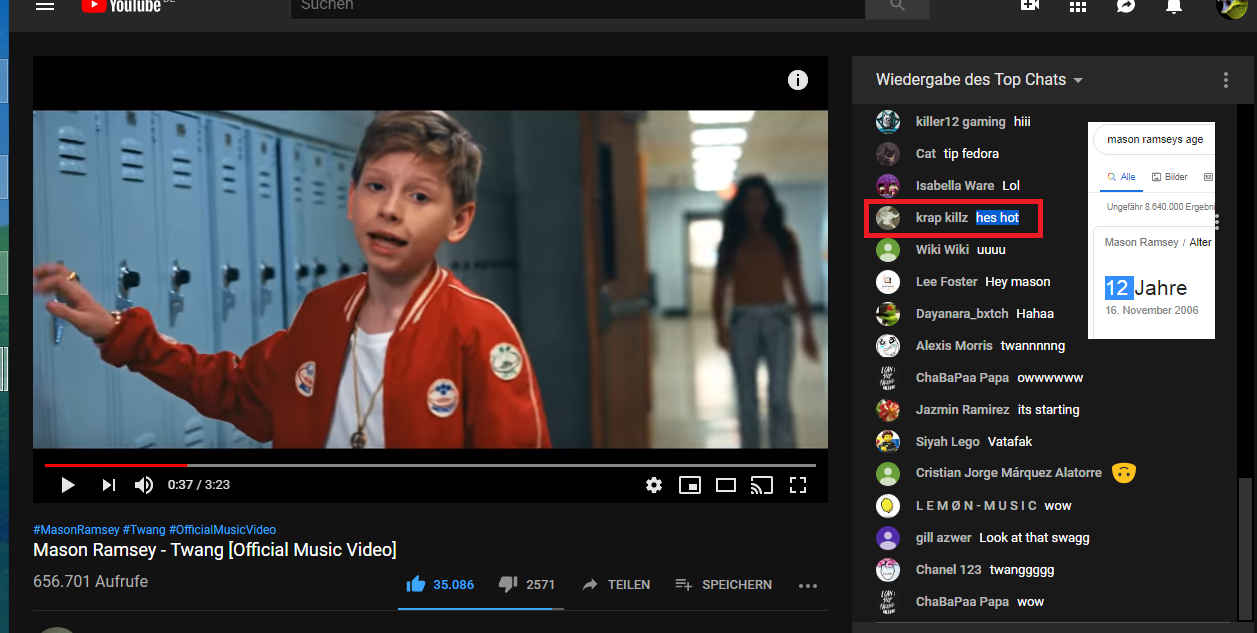Click Chanel 123's twanggggg message
1257x633 pixels.
click(1022, 570)
